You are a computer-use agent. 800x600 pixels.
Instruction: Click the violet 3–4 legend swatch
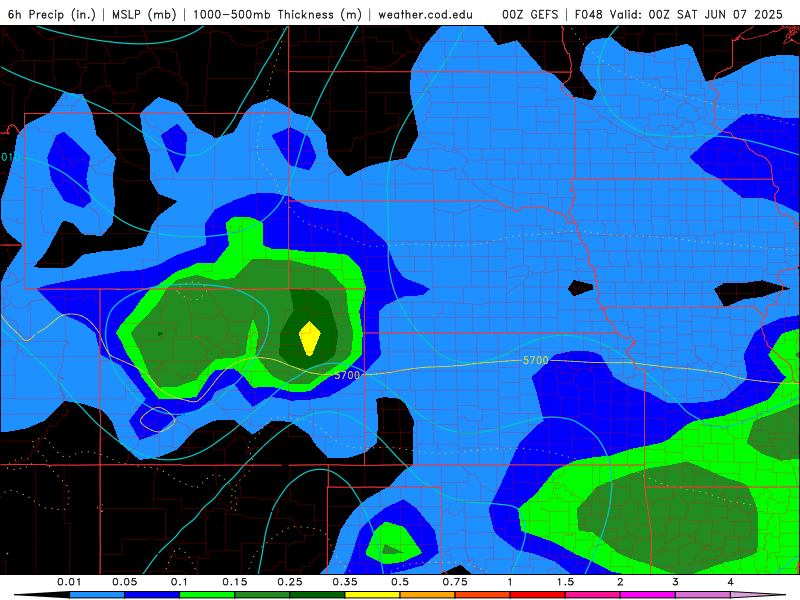point(703,595)
